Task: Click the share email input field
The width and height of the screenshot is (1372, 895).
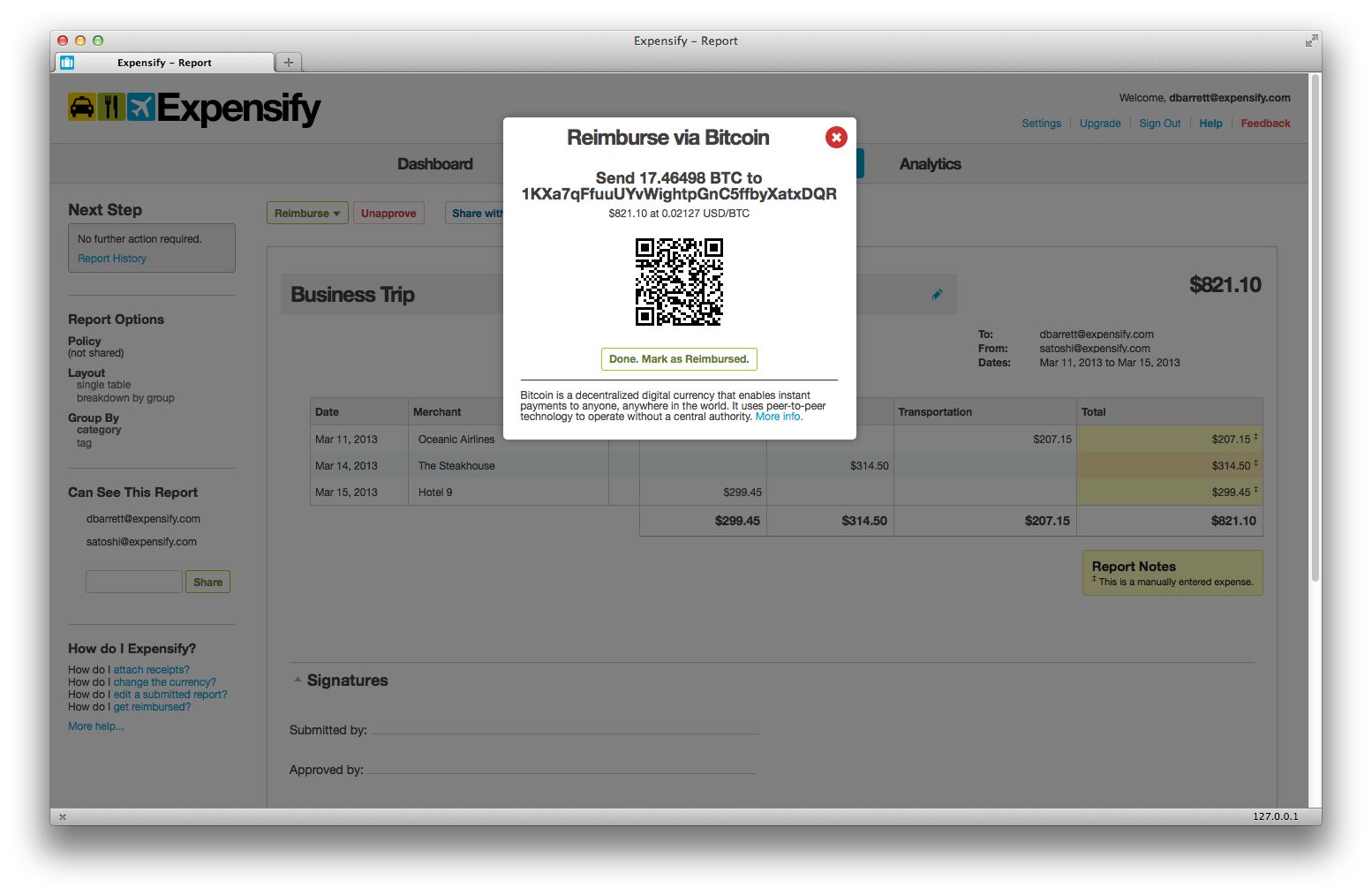Action: [x=134, y=582]
